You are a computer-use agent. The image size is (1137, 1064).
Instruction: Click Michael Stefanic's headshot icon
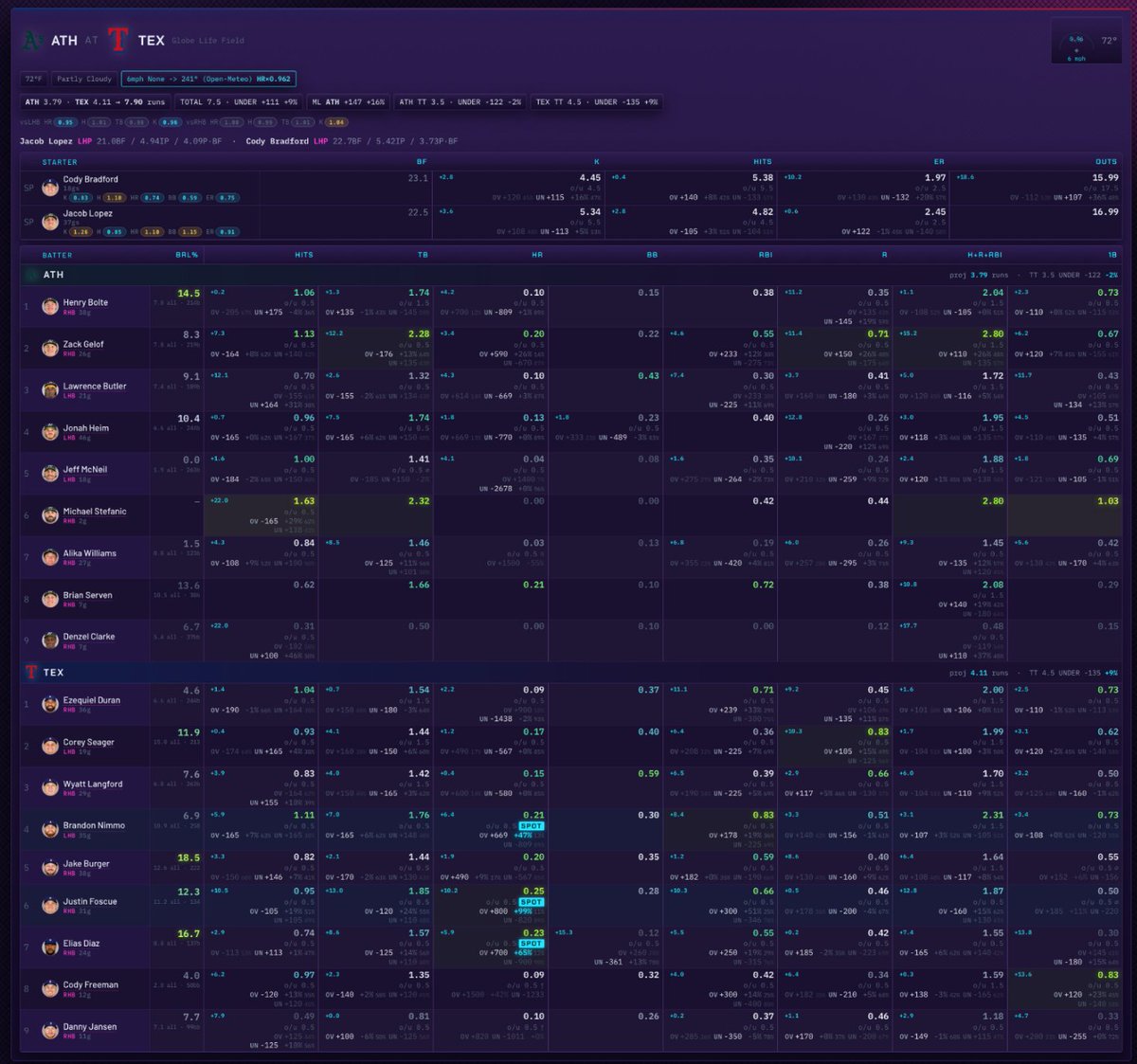(50, 515)
